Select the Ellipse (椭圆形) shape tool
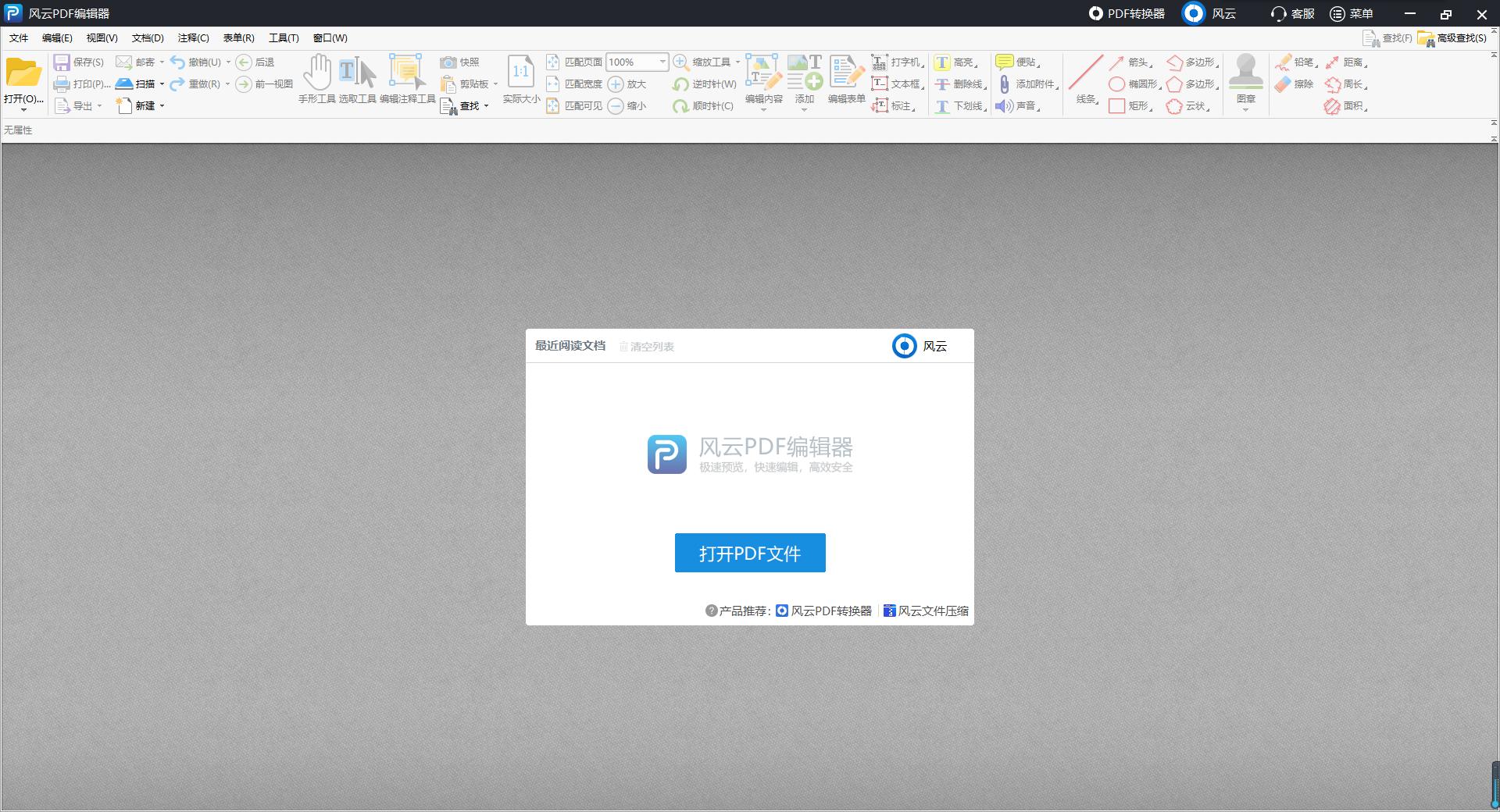 [x=1134, y=84]
